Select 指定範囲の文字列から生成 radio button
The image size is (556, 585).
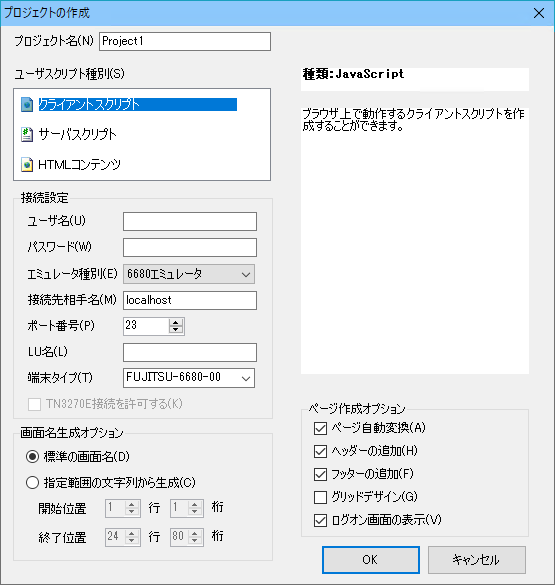32,483
